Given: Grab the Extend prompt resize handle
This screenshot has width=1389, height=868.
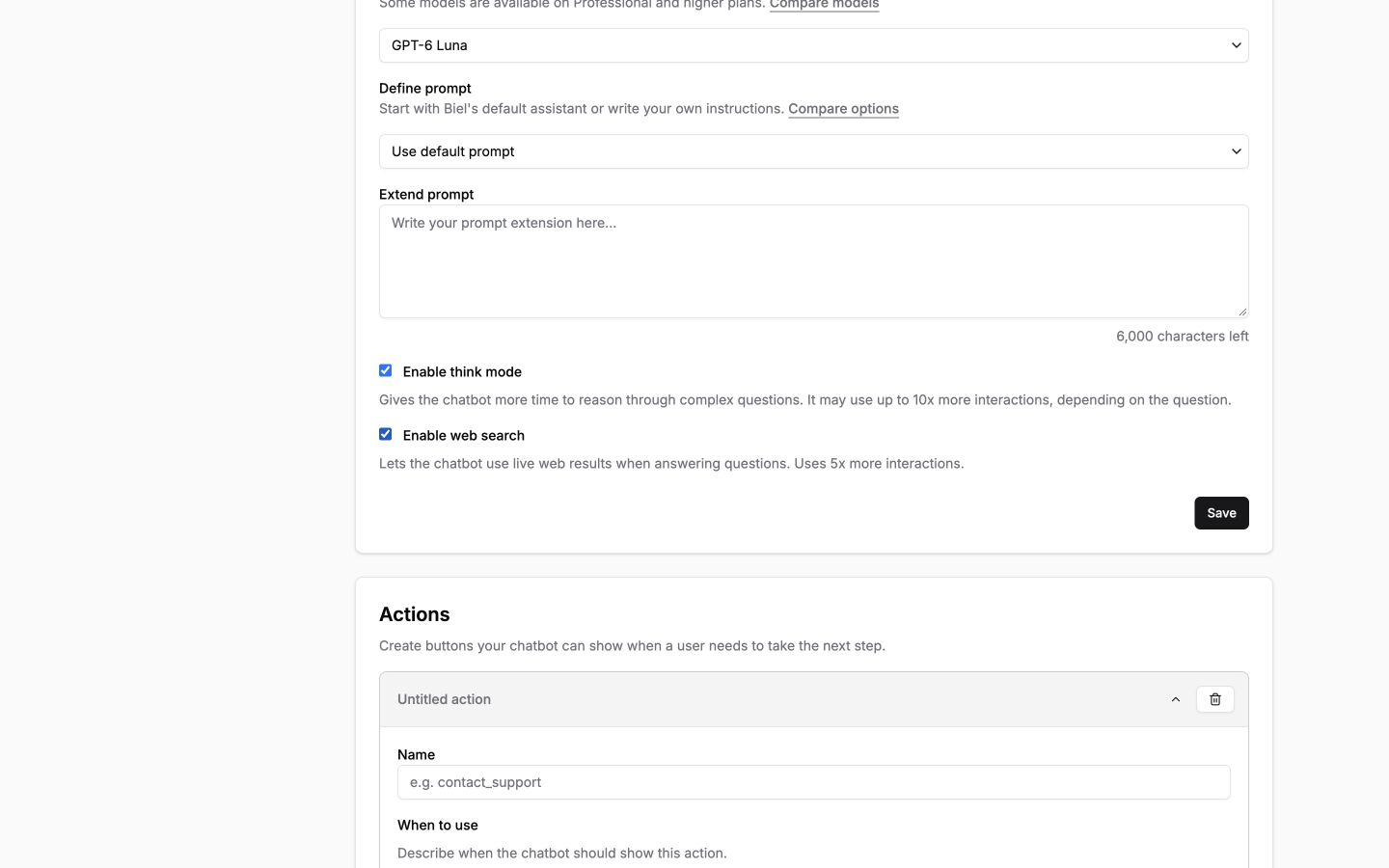Looking at the screenshot, I should pos(1241,311).
